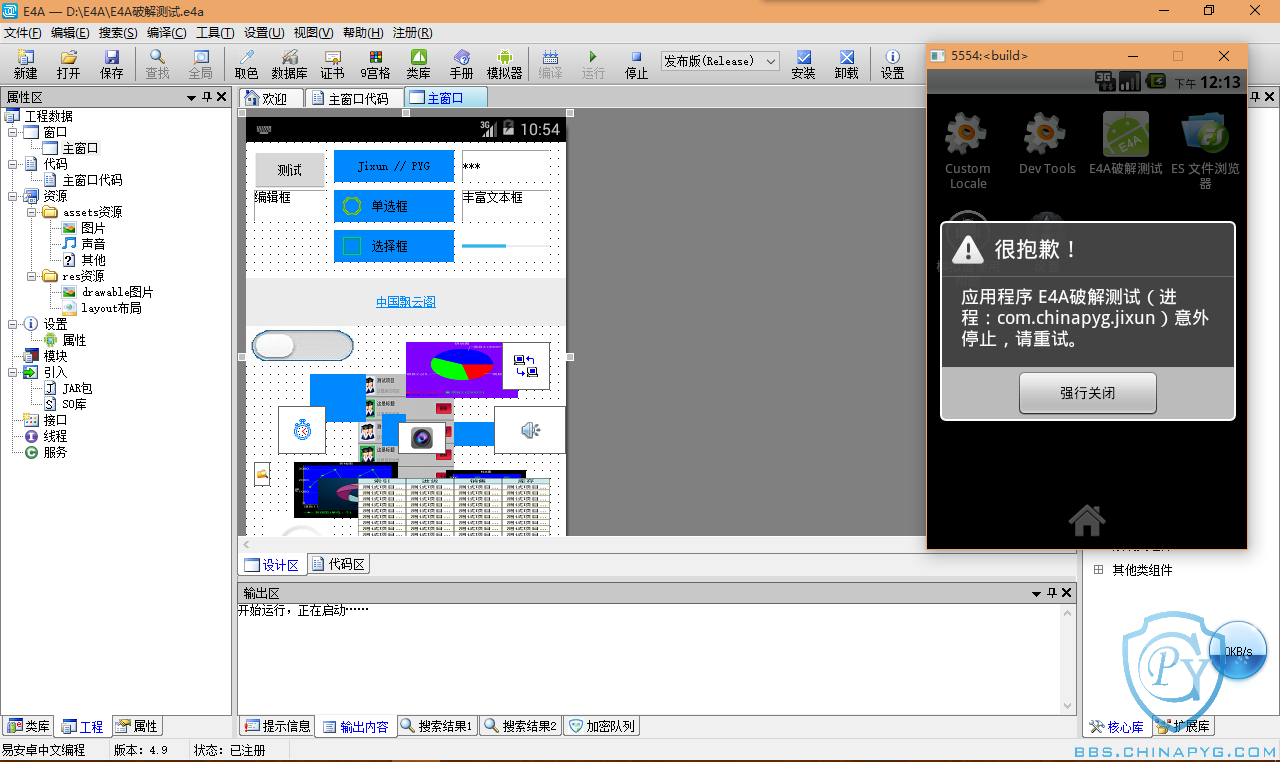Click the 打开 (Open) toolbar icon
Viewport: 1280px width, 762px height.
(x=68, y=64)
